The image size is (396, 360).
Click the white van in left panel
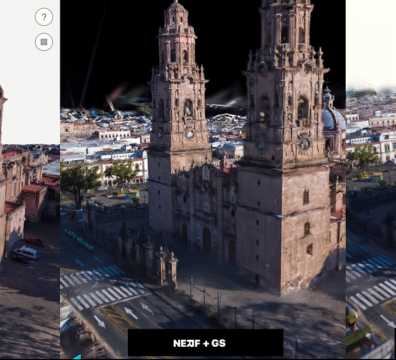(x=25, y=253)
